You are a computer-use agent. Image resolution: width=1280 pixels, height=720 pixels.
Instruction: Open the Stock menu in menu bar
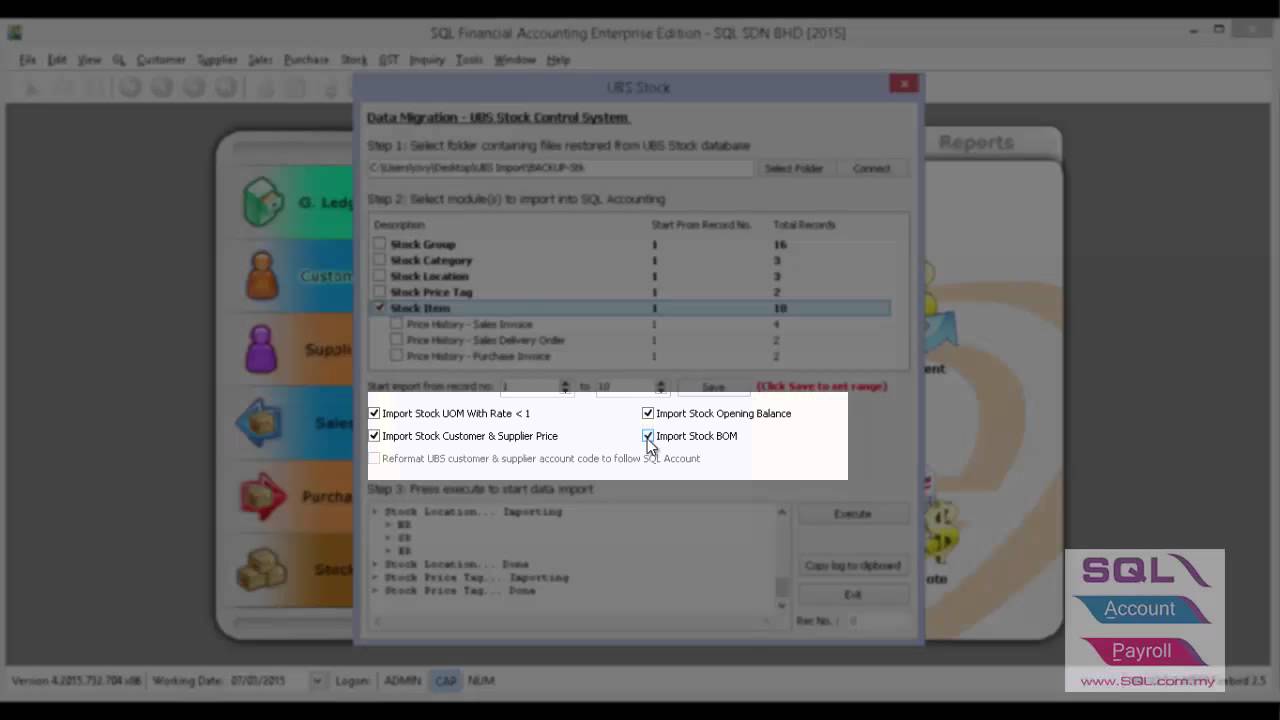pos(354,60)
